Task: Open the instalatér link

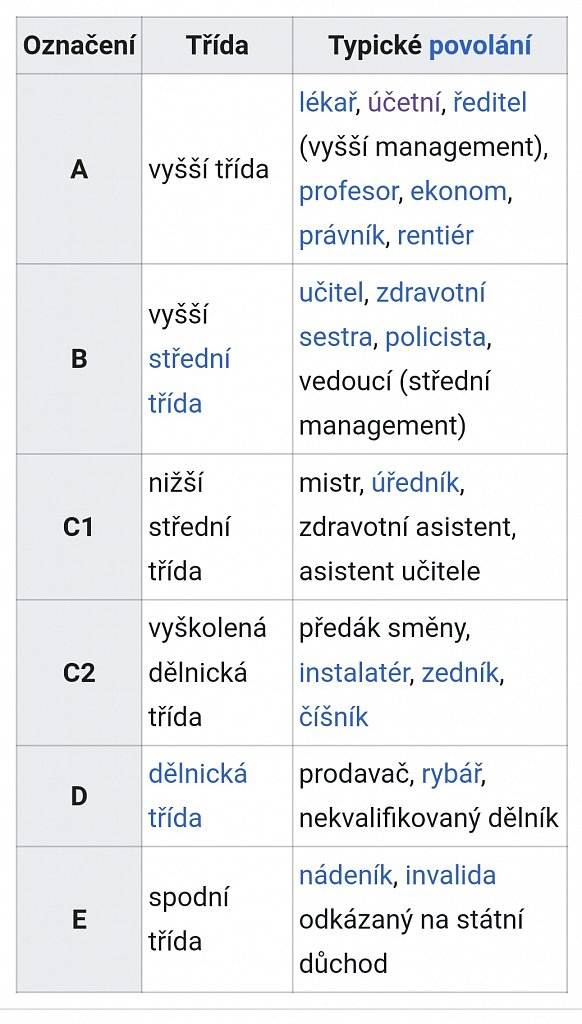Action: (354, 673)
